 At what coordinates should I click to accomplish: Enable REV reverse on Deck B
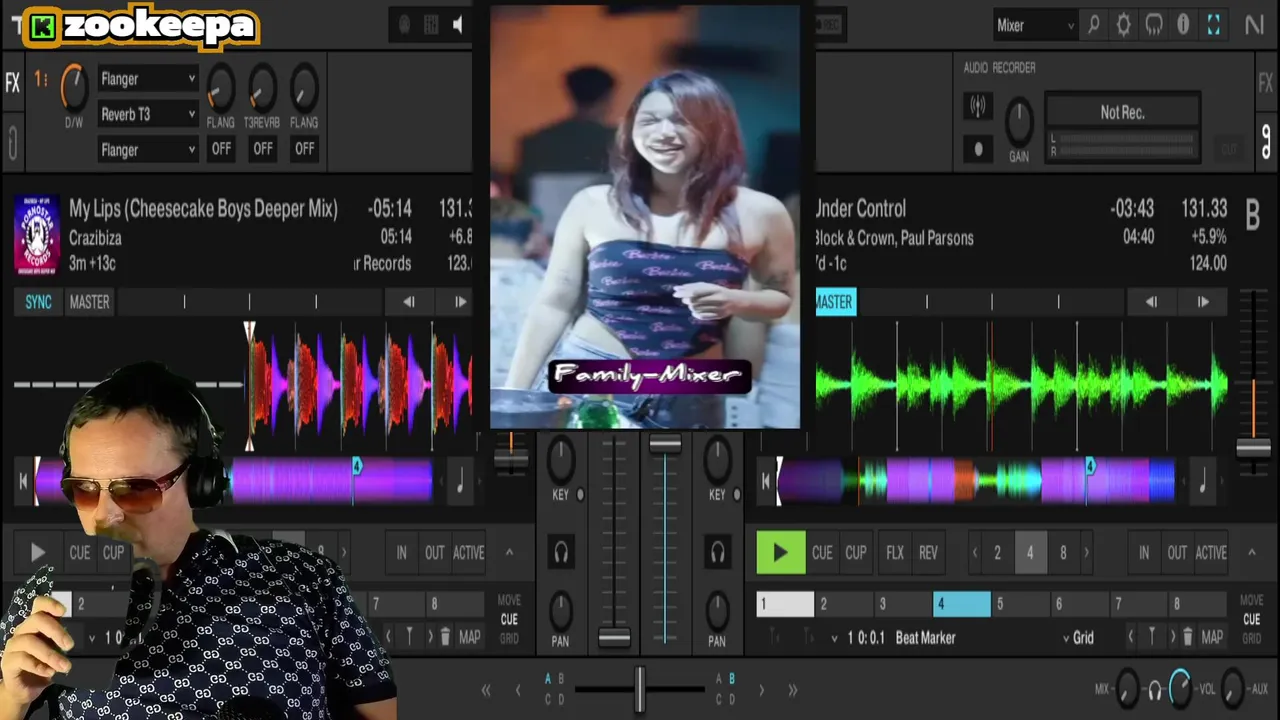click(928, 553)
